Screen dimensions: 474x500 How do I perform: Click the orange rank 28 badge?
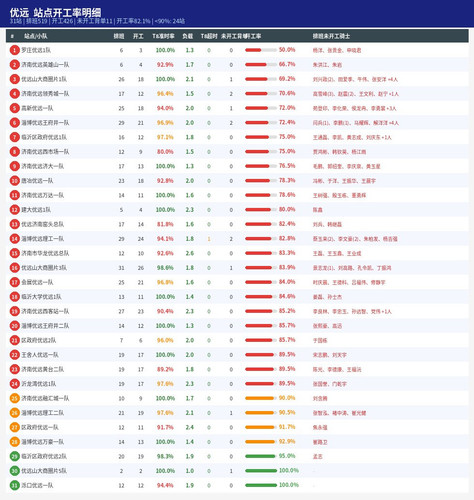coord(14,442)
